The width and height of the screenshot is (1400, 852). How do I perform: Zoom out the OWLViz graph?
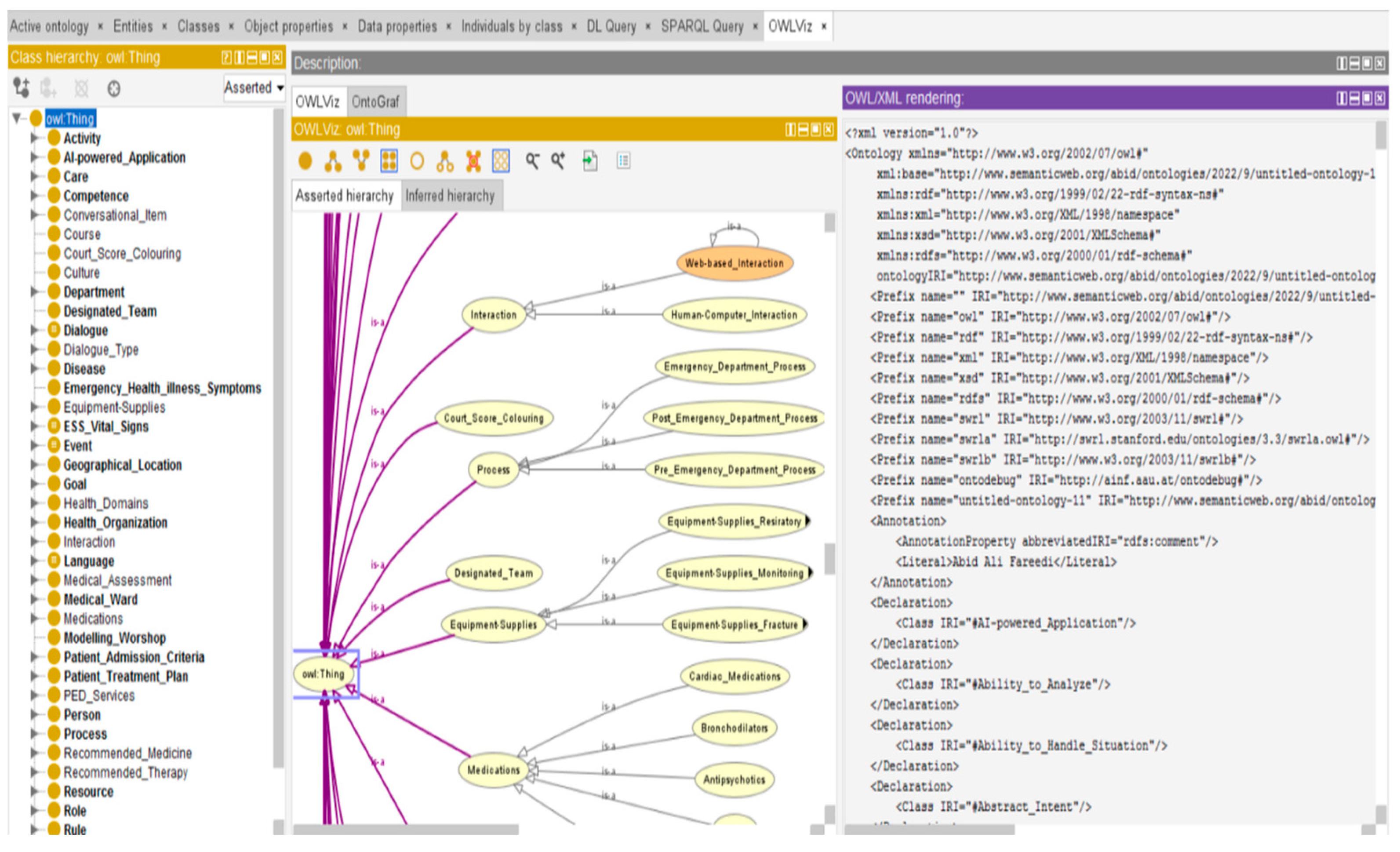pyautogui.click(x=532, y=161)
